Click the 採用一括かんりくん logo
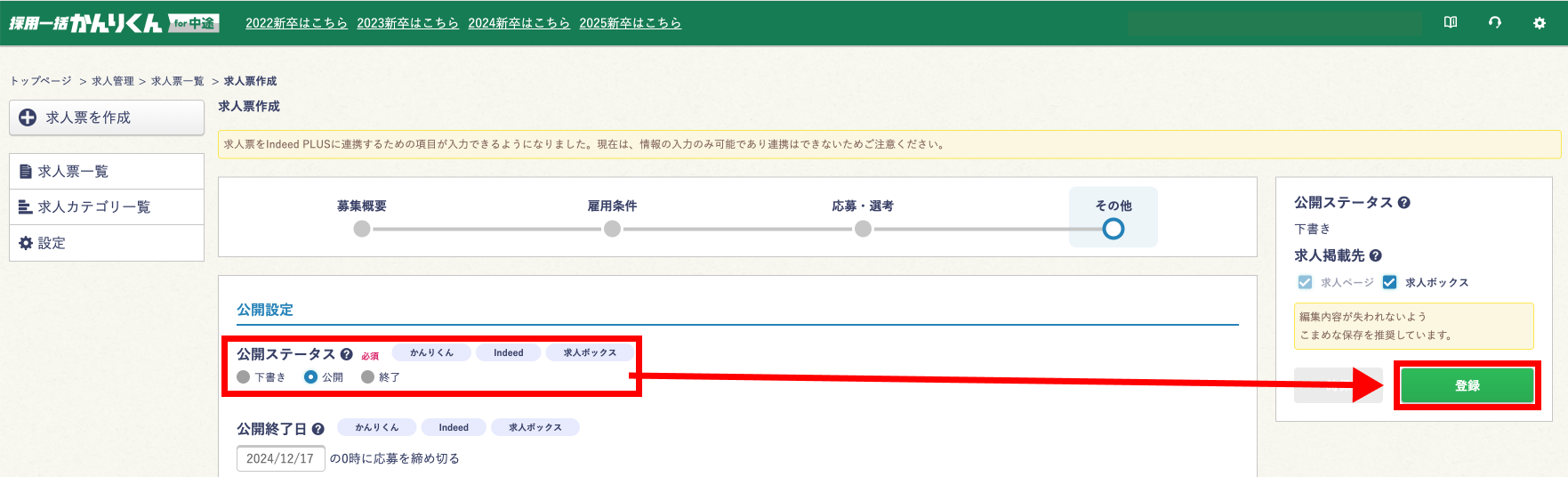 [x=114, y=22]
